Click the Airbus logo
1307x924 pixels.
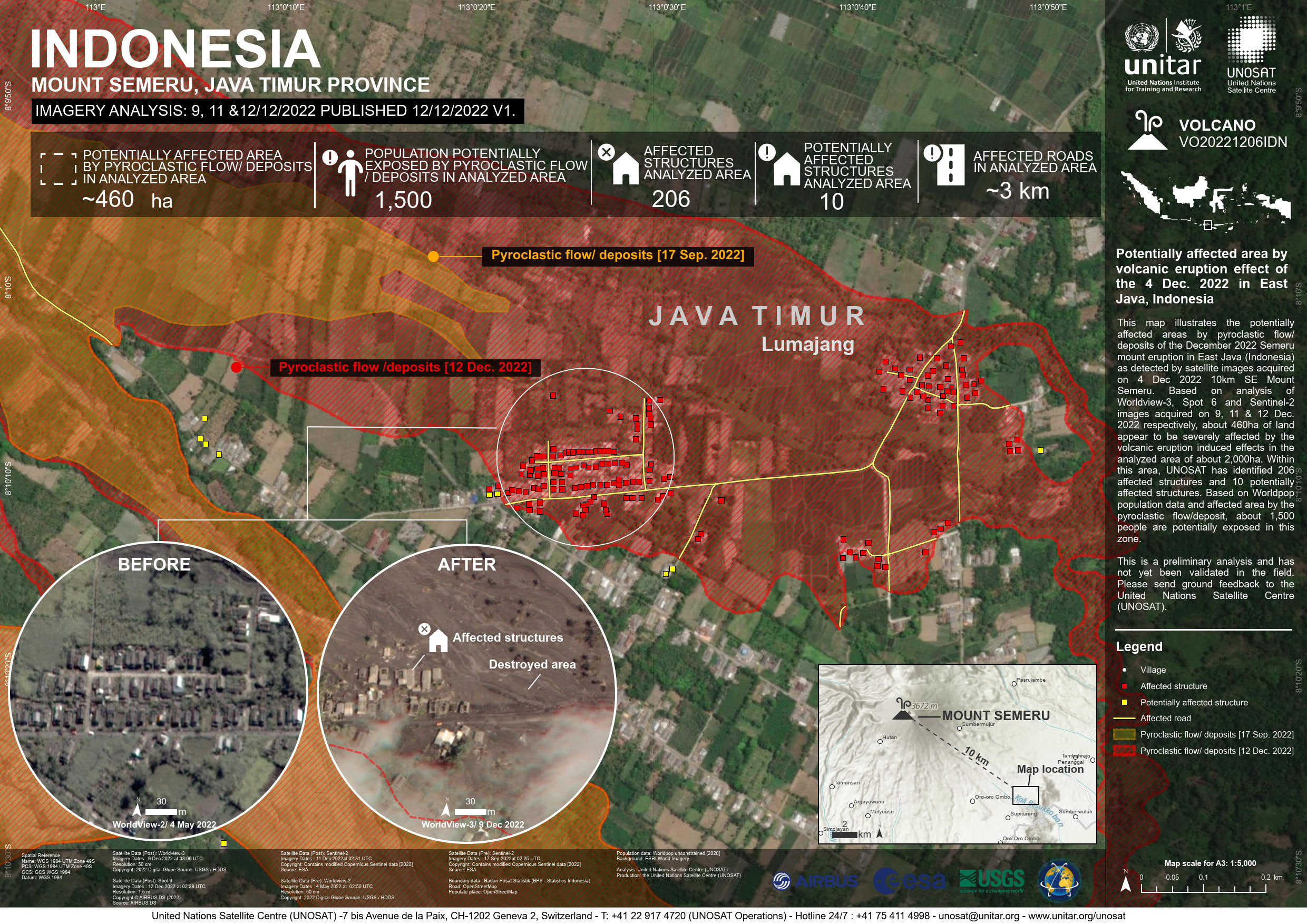click(815, 881)
